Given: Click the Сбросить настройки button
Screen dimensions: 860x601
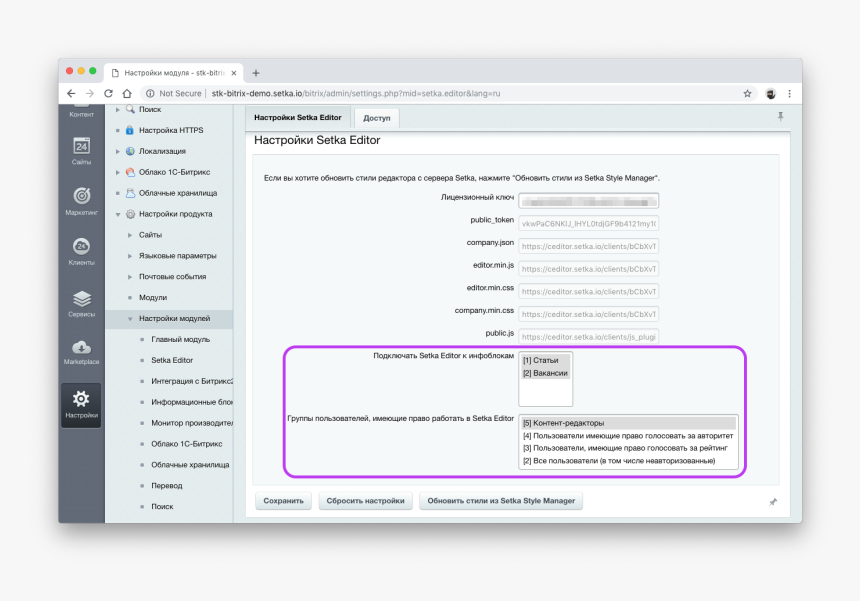Looking at the screenshot, I should point(365,501).
